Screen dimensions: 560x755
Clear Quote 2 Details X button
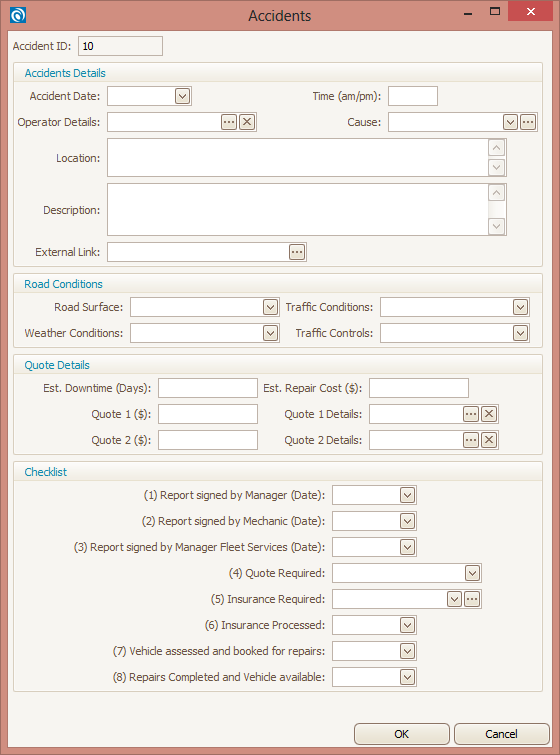[x=489, y=440]
